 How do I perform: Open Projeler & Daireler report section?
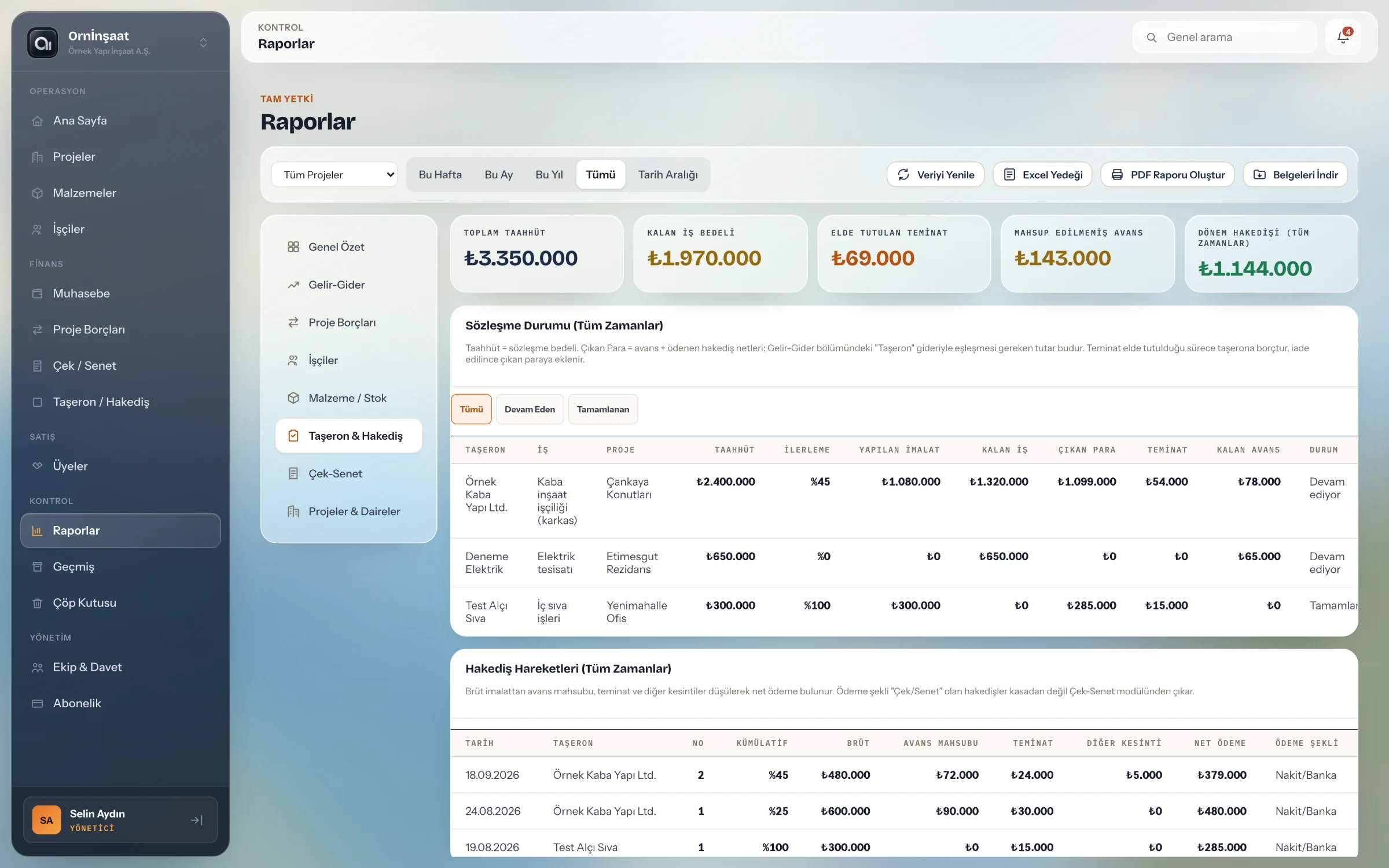(348, 512)
